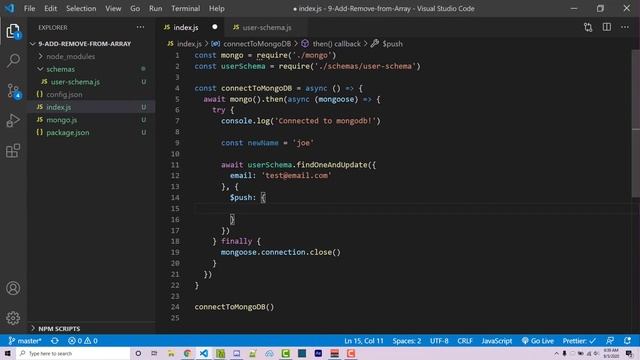The height and width of the screenshot is (360, 640).
Task: Open the Explorer view in activity bar
Action: click(x=13, y=31)
